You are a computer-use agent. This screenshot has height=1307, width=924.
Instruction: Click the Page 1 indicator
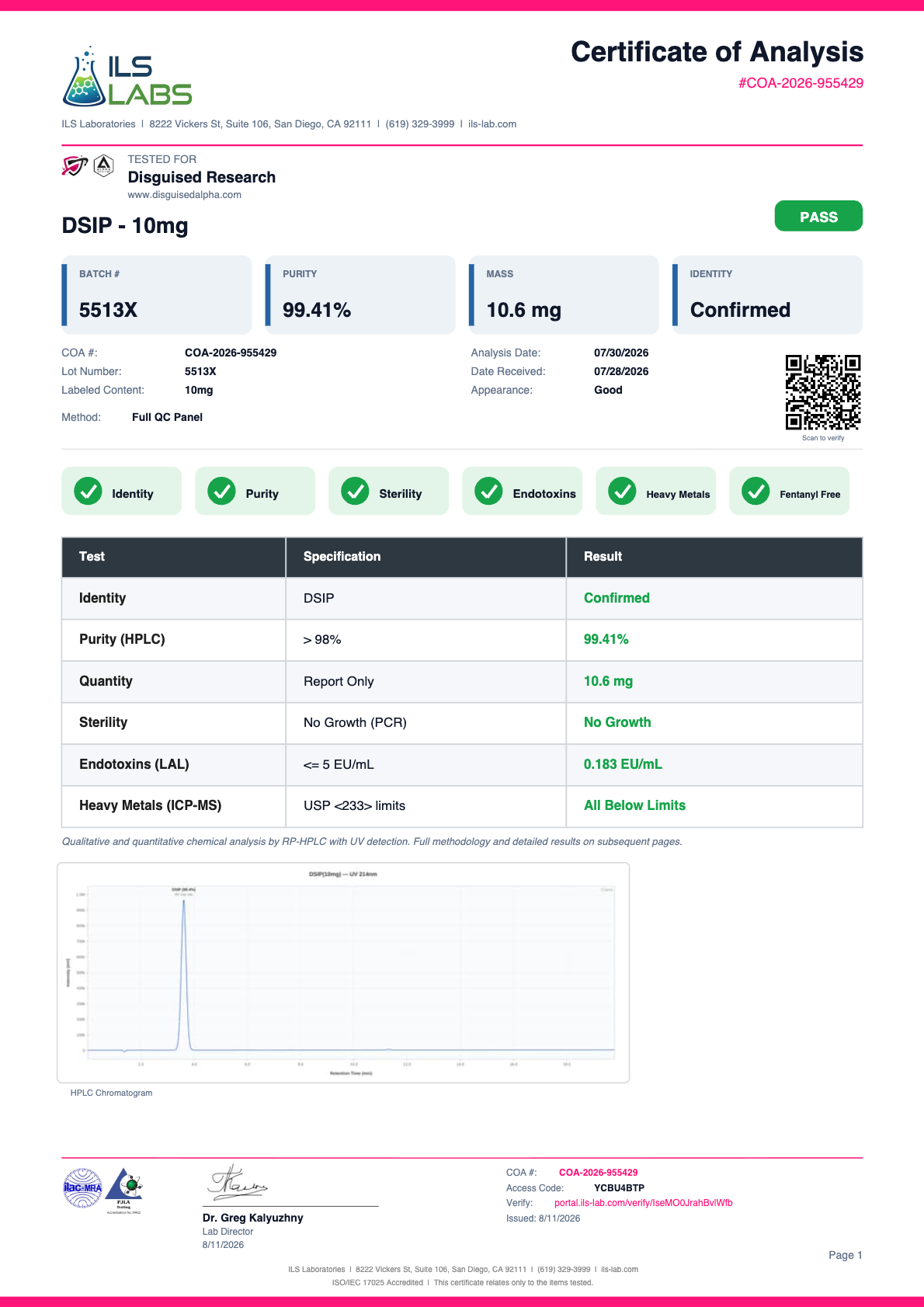point(846,1255)
